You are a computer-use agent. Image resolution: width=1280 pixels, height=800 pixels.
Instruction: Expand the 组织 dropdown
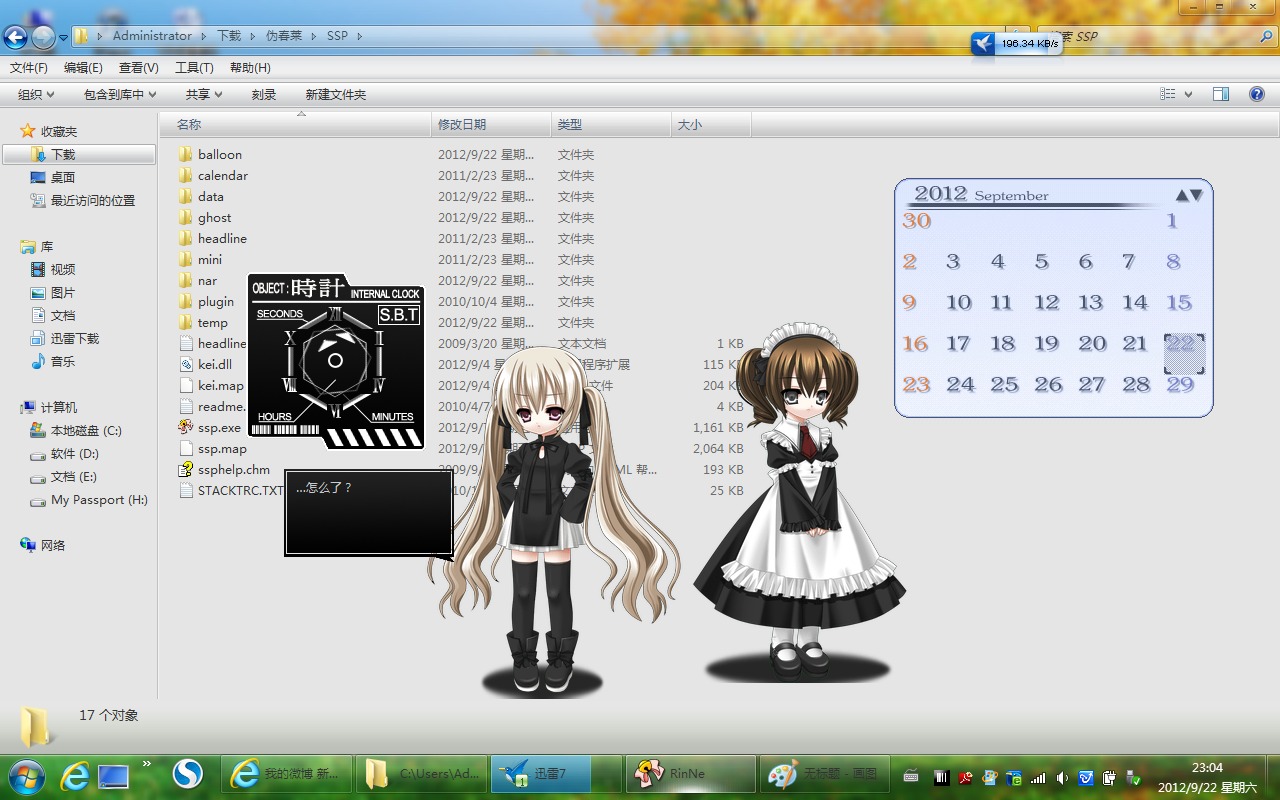(x=36, y=95)
